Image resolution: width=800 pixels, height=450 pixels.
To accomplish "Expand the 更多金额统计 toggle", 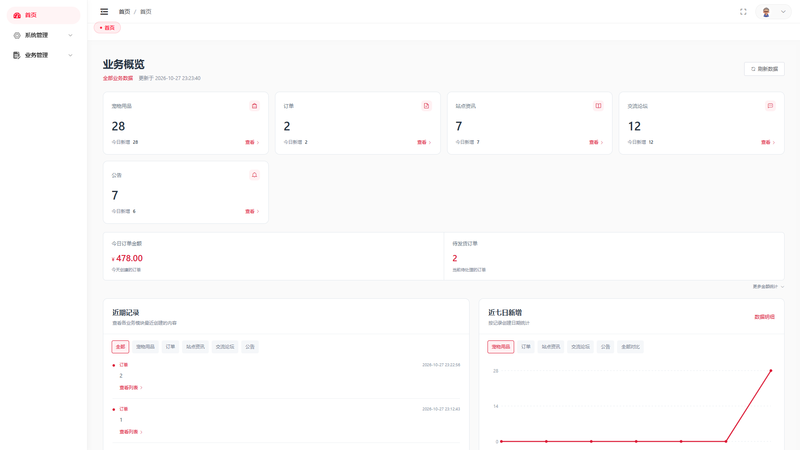I will coord(768,287).
